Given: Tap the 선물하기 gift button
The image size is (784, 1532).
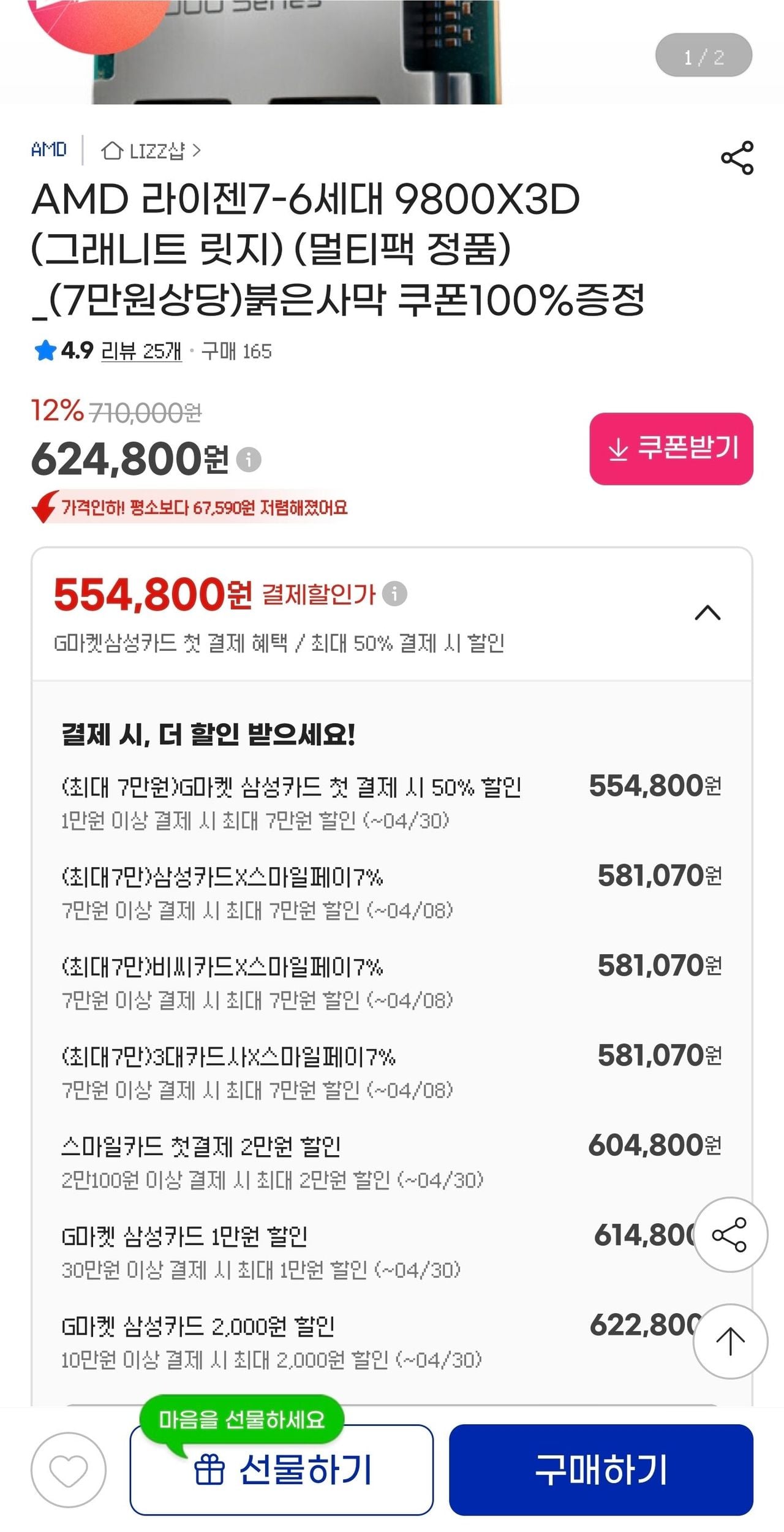Looking at the screenshot, I should (282, 1470).
